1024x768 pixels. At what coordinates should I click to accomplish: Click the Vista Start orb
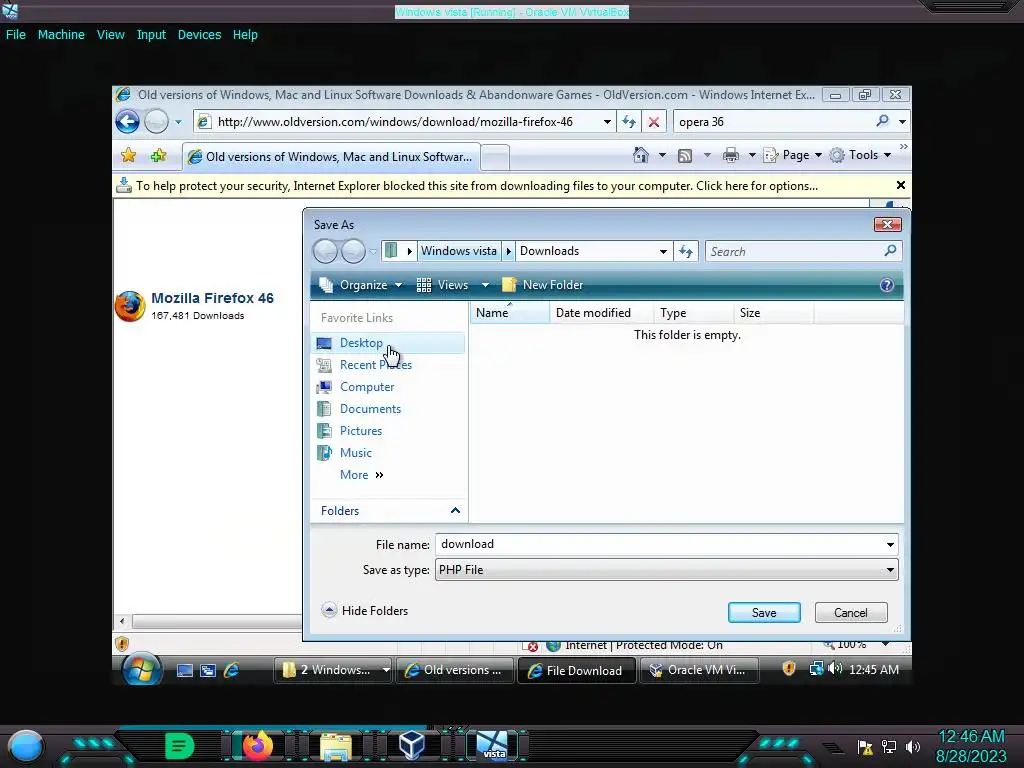(142, 669)
